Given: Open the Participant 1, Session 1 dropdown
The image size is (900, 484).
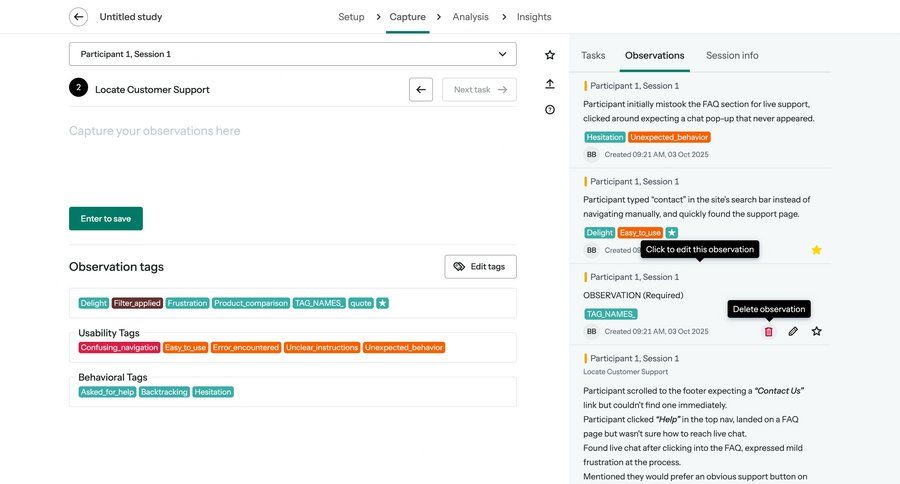Looking at the screenshot, I should [x=292, y=54].
